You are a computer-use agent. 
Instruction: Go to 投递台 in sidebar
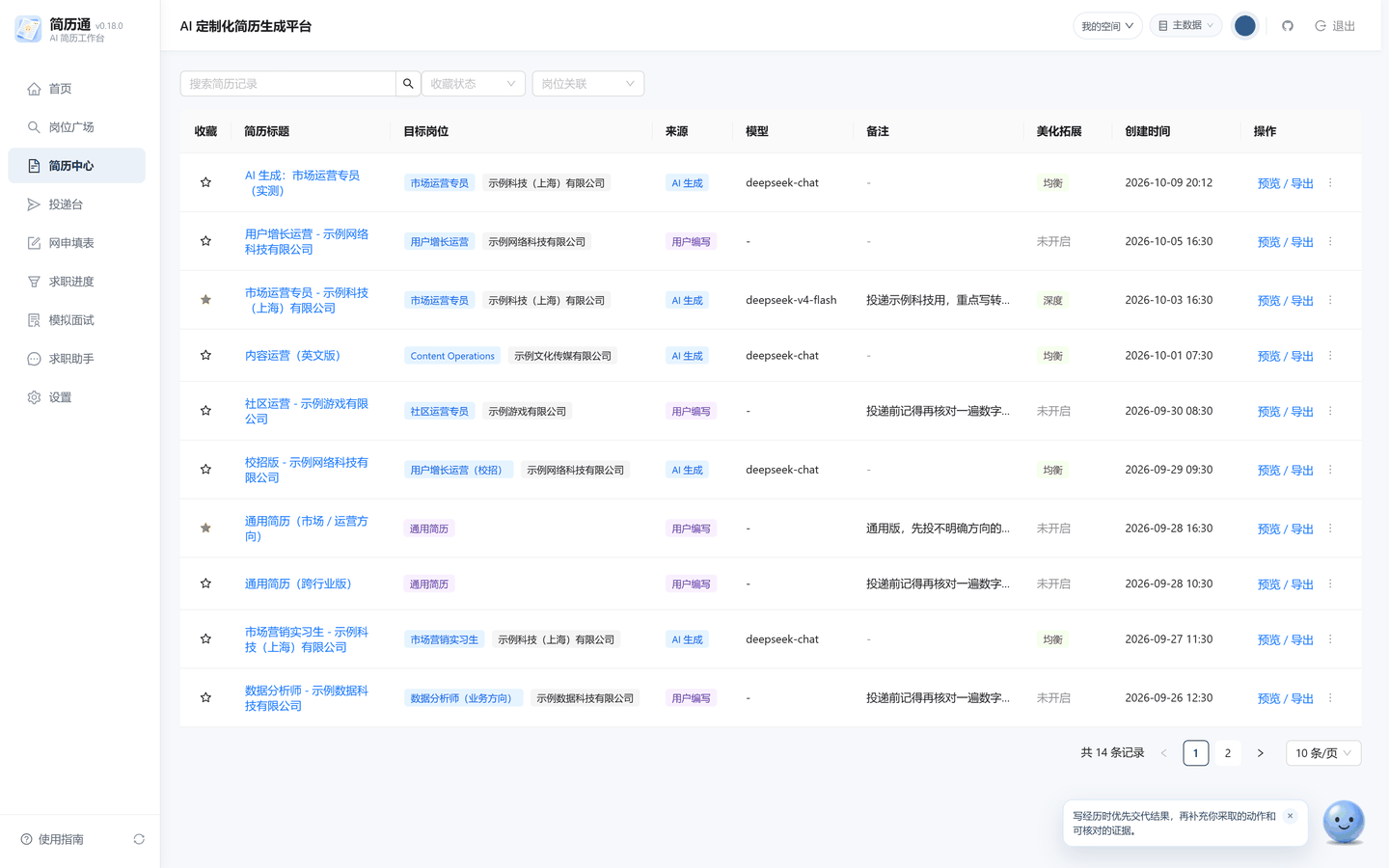pos(77,204)
